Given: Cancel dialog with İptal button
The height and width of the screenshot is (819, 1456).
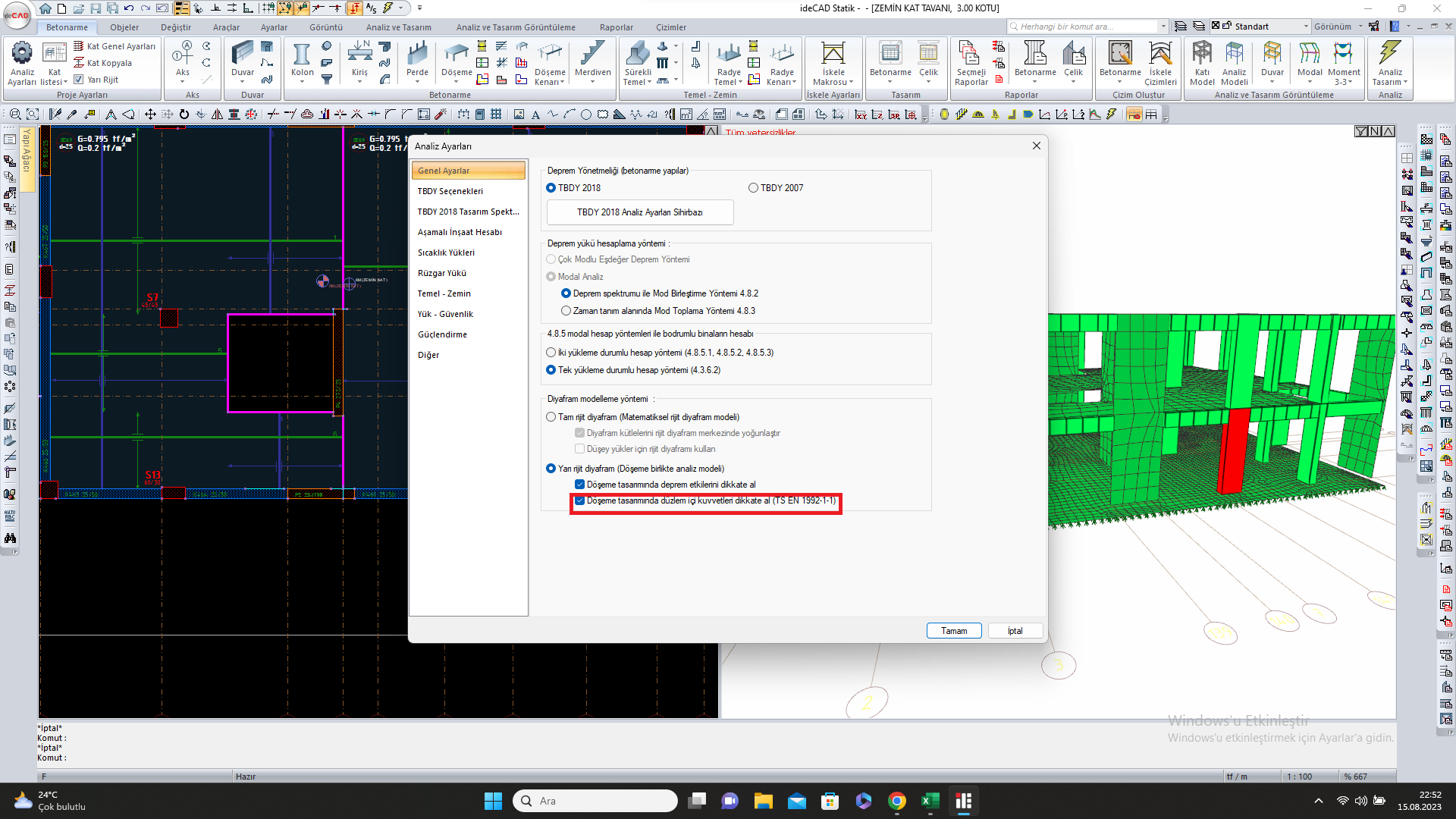Looking at the screenshot, I should pos(1015,631).
